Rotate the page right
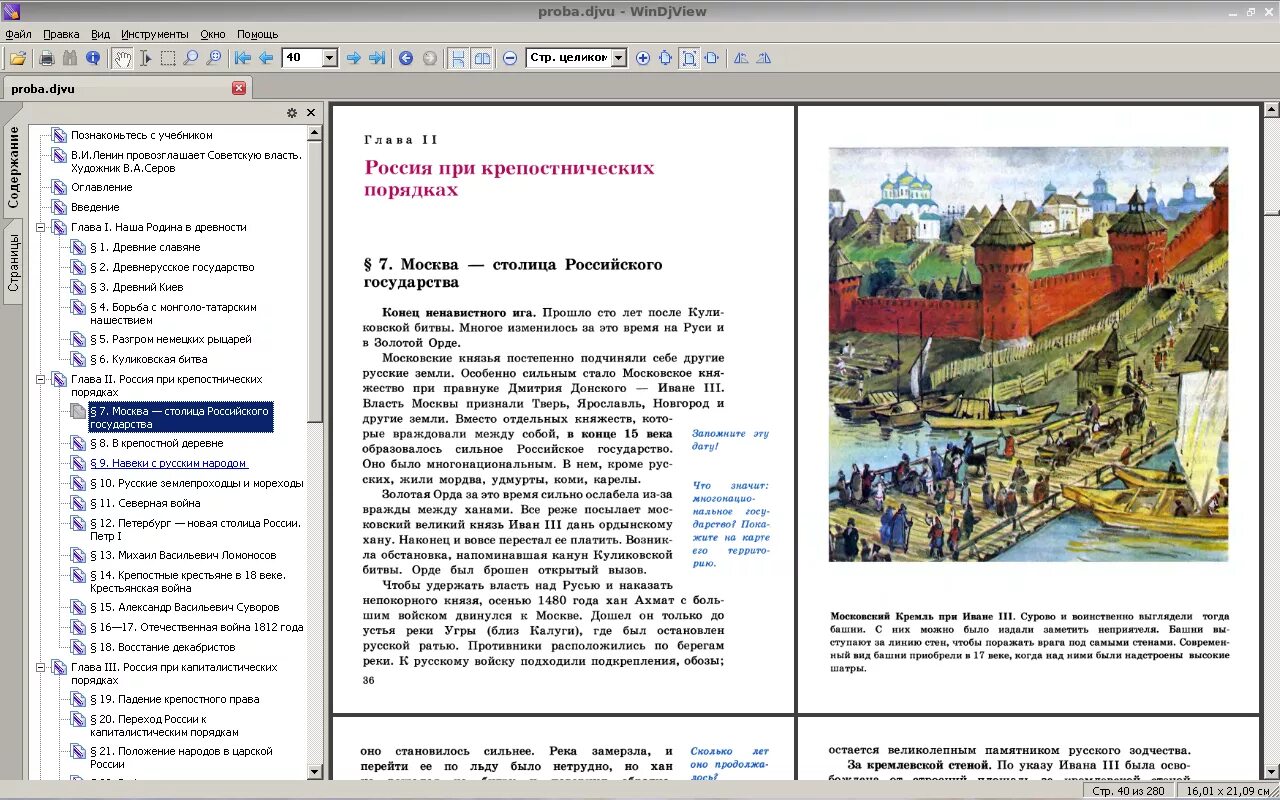Image resolution: width=1280 pixels, height=800 pixels. pos(764,58)
